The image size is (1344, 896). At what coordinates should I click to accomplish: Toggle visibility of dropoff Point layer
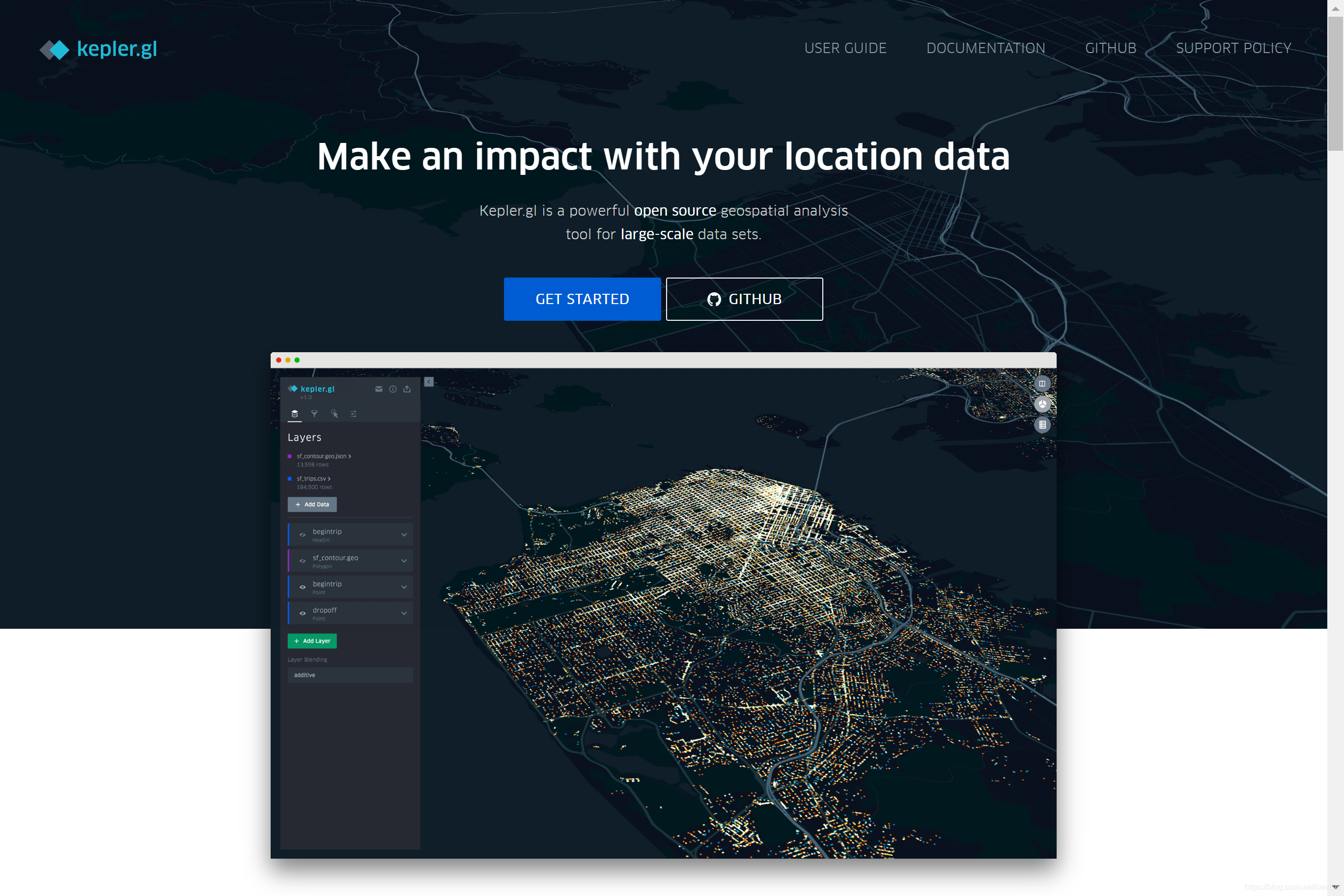coord(302,614)
